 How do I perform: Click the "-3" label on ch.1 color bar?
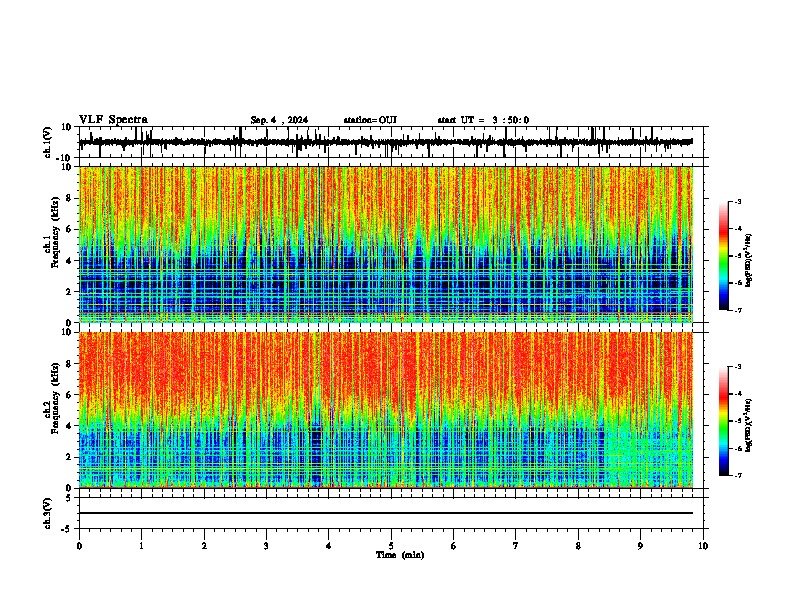pyautogui.click(x=737, y=202)
